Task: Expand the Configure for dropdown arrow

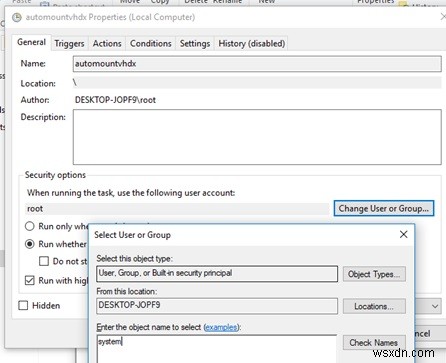Action: (435, 306)
